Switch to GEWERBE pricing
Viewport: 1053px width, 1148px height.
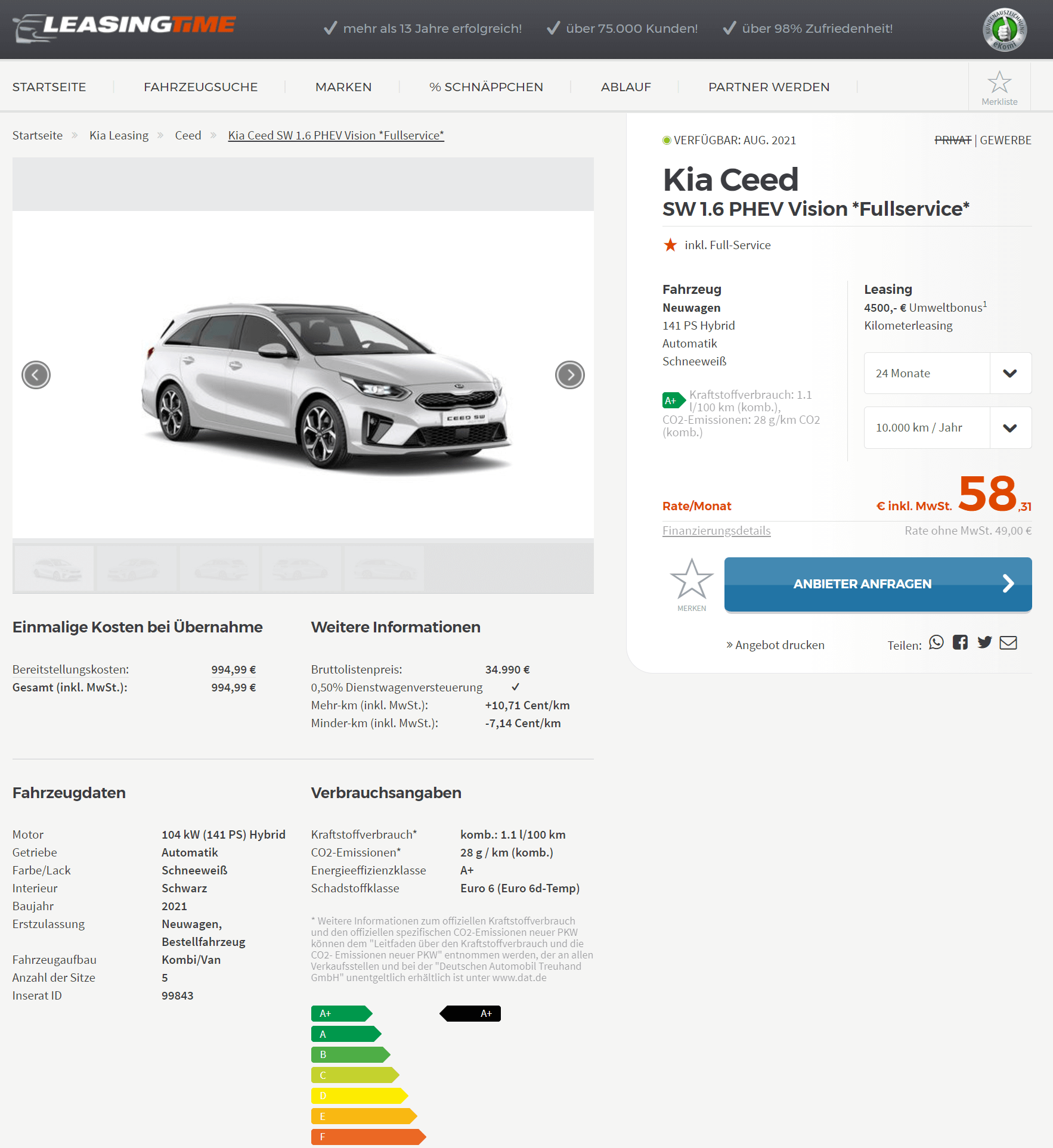pyautogui.click(x=1005, y=140)
